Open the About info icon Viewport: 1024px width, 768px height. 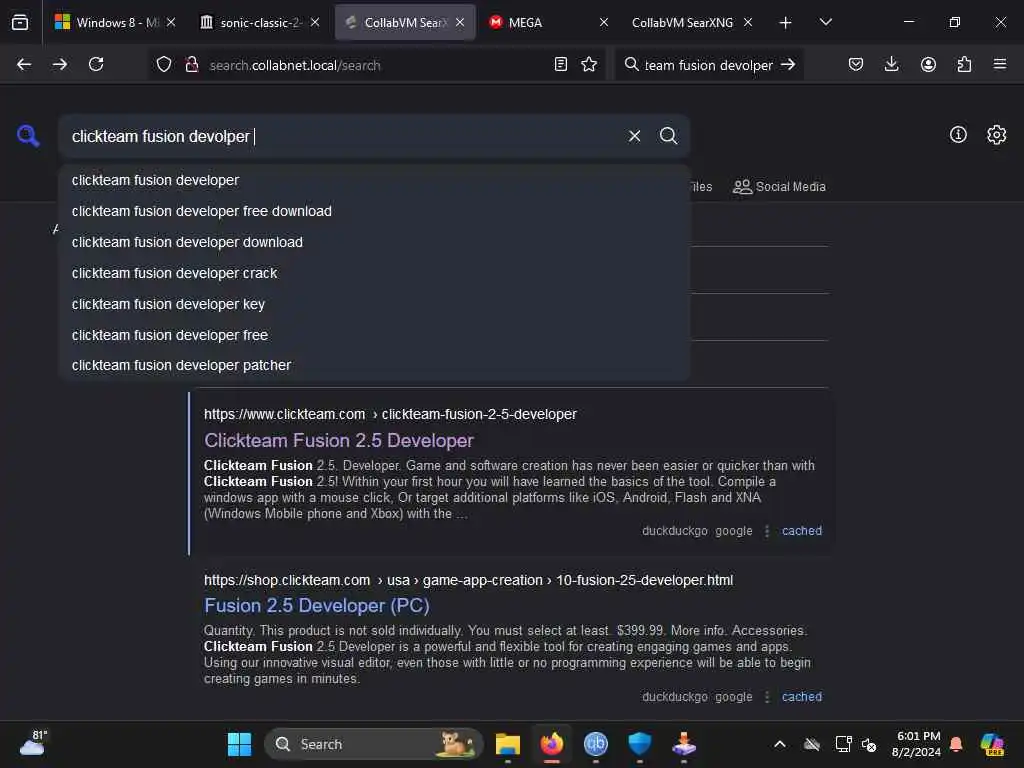coord(957,135)
